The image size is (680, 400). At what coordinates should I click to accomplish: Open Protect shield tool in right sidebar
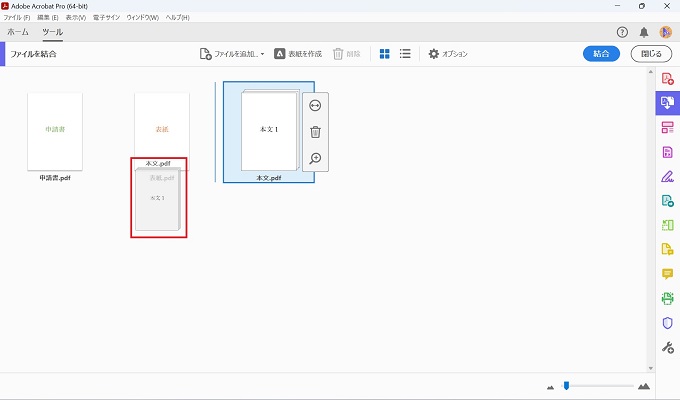[667, 323]
